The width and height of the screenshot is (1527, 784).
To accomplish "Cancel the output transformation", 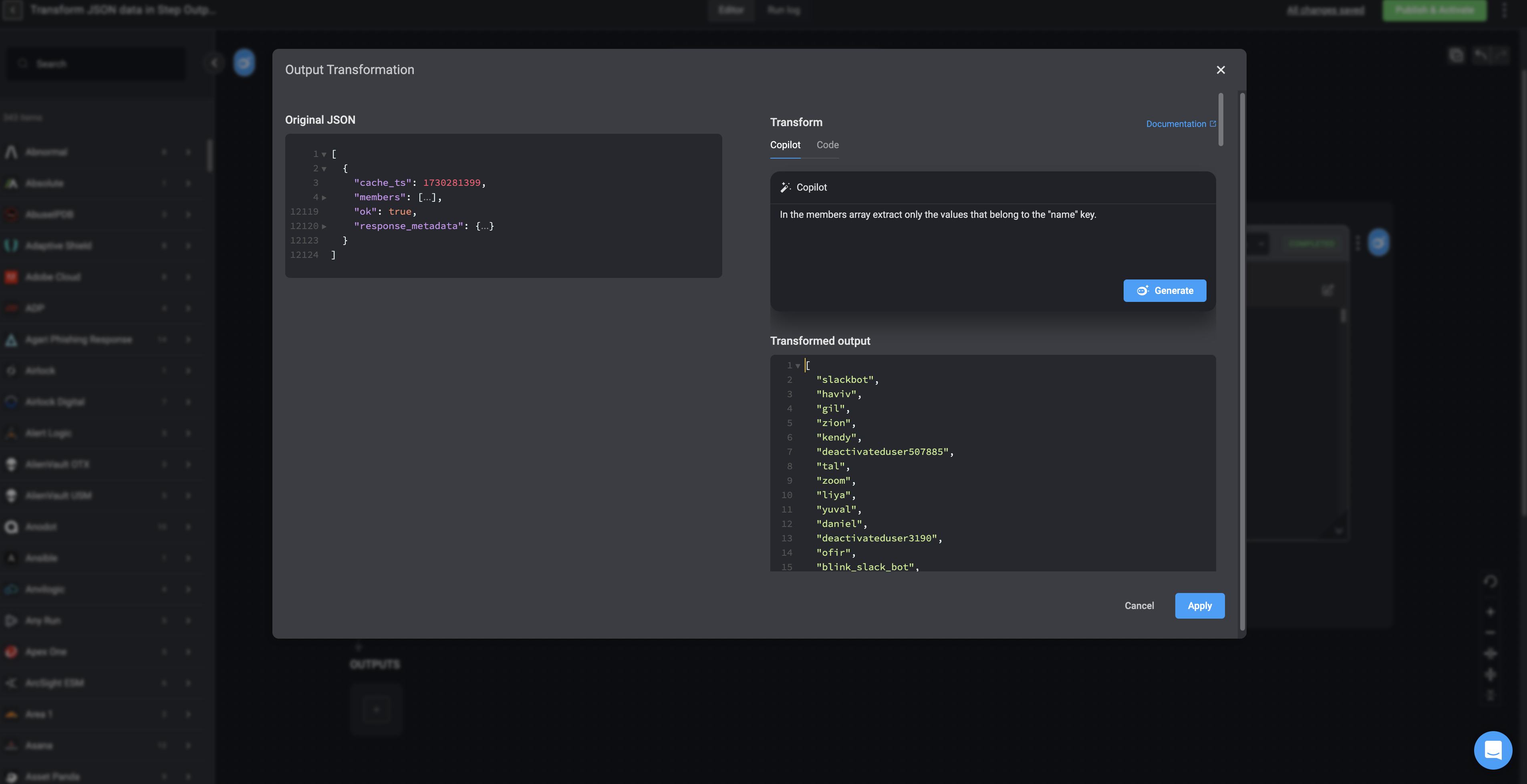I will pos(1139,606).
